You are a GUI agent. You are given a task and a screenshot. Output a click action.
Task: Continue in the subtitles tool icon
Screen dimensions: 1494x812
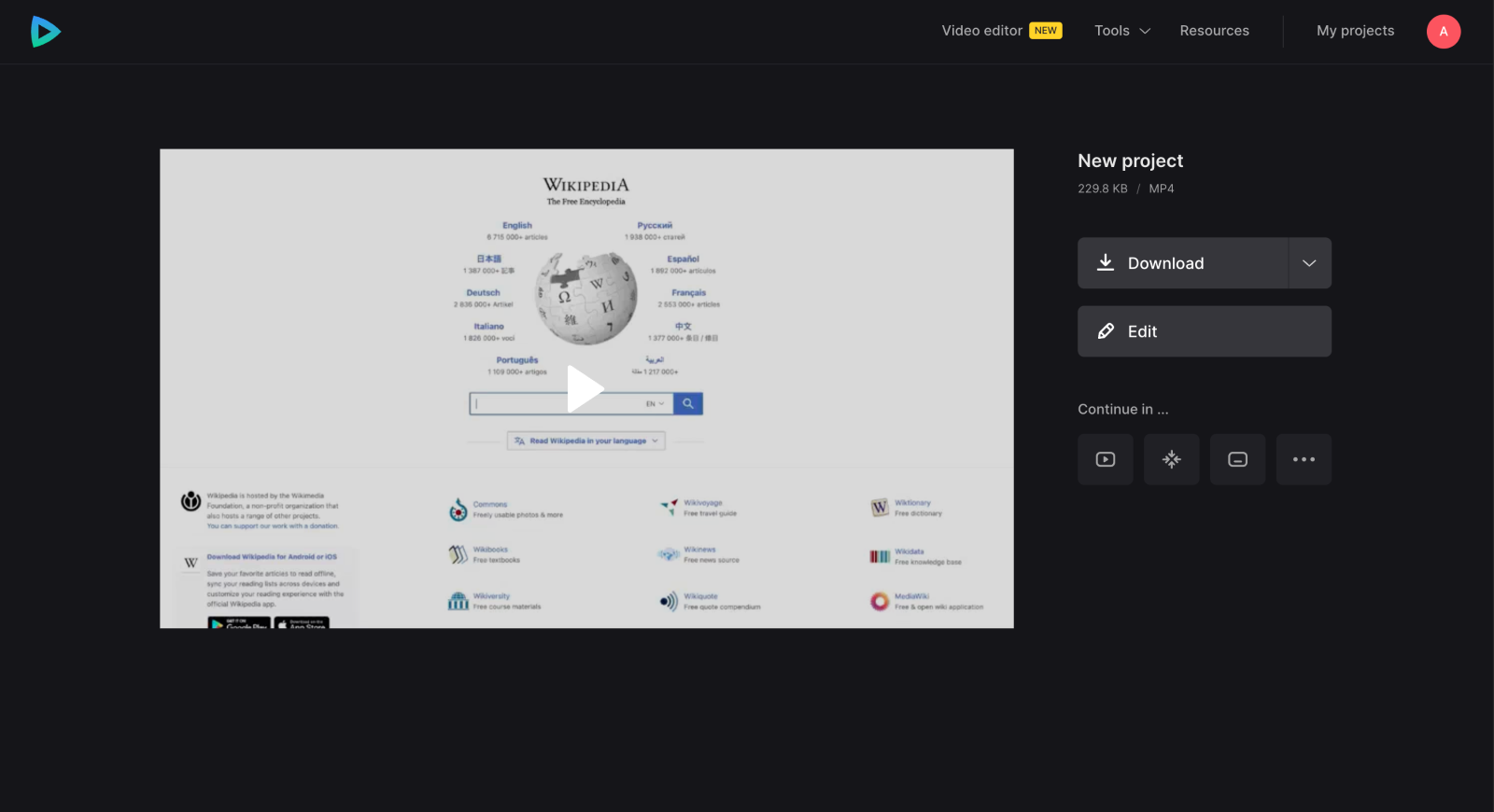point(1237,459)
